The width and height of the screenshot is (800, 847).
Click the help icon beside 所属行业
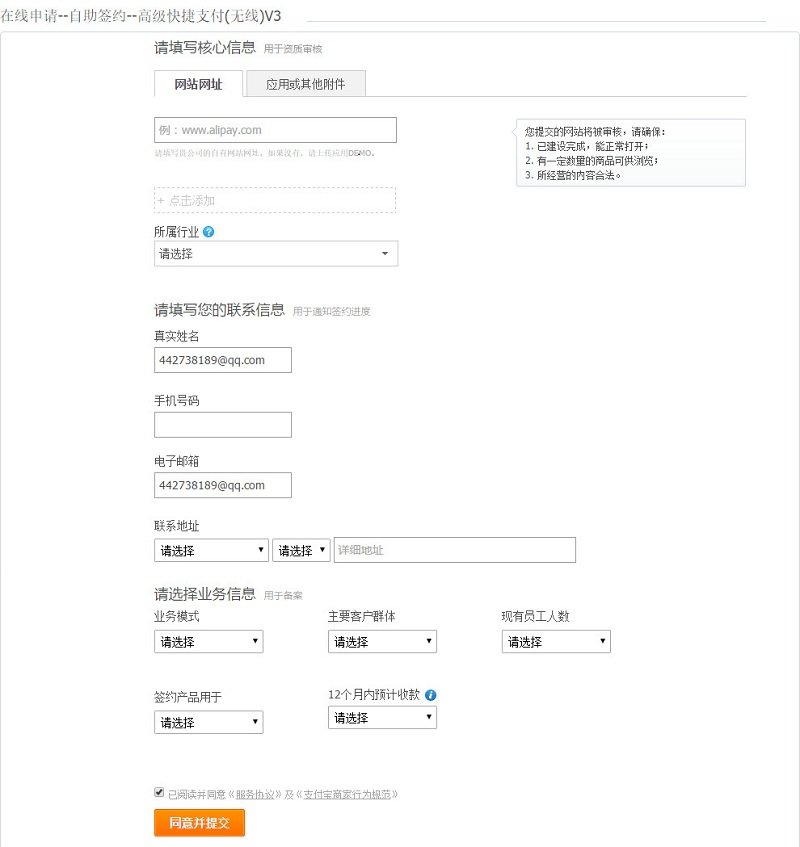tap(209, 232)
